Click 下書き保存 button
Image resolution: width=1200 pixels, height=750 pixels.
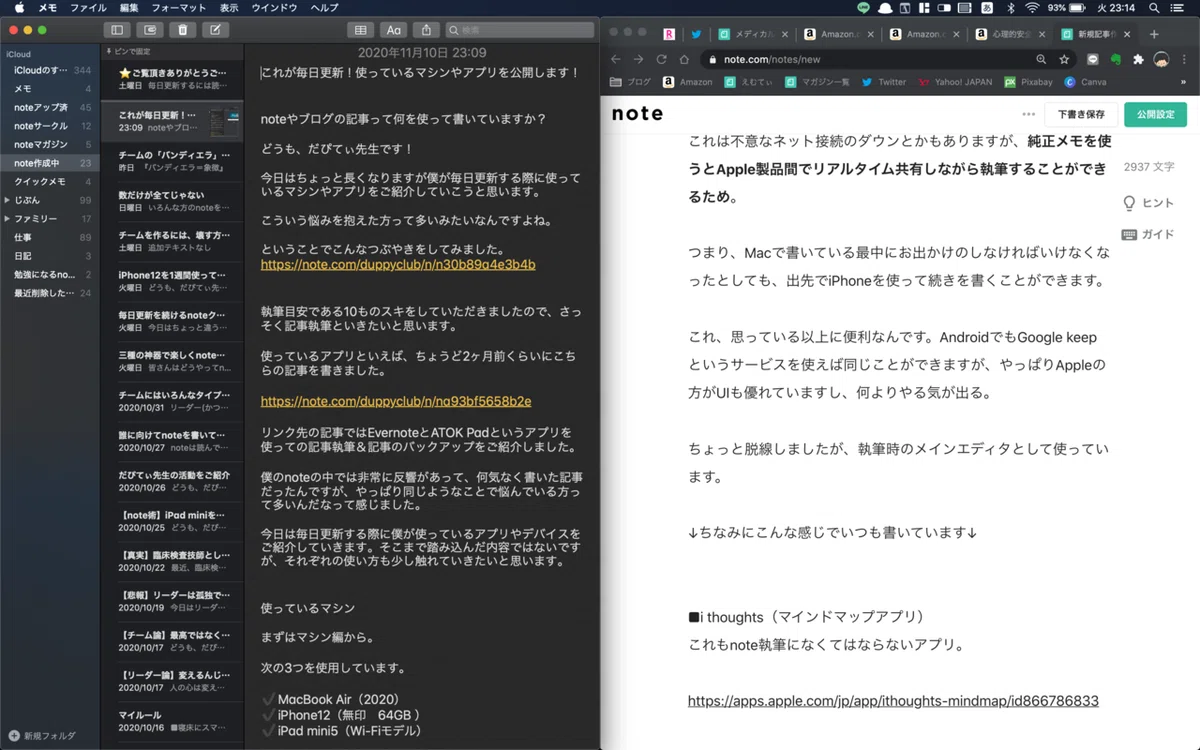pyautogui.click(x=1081, y=114)
